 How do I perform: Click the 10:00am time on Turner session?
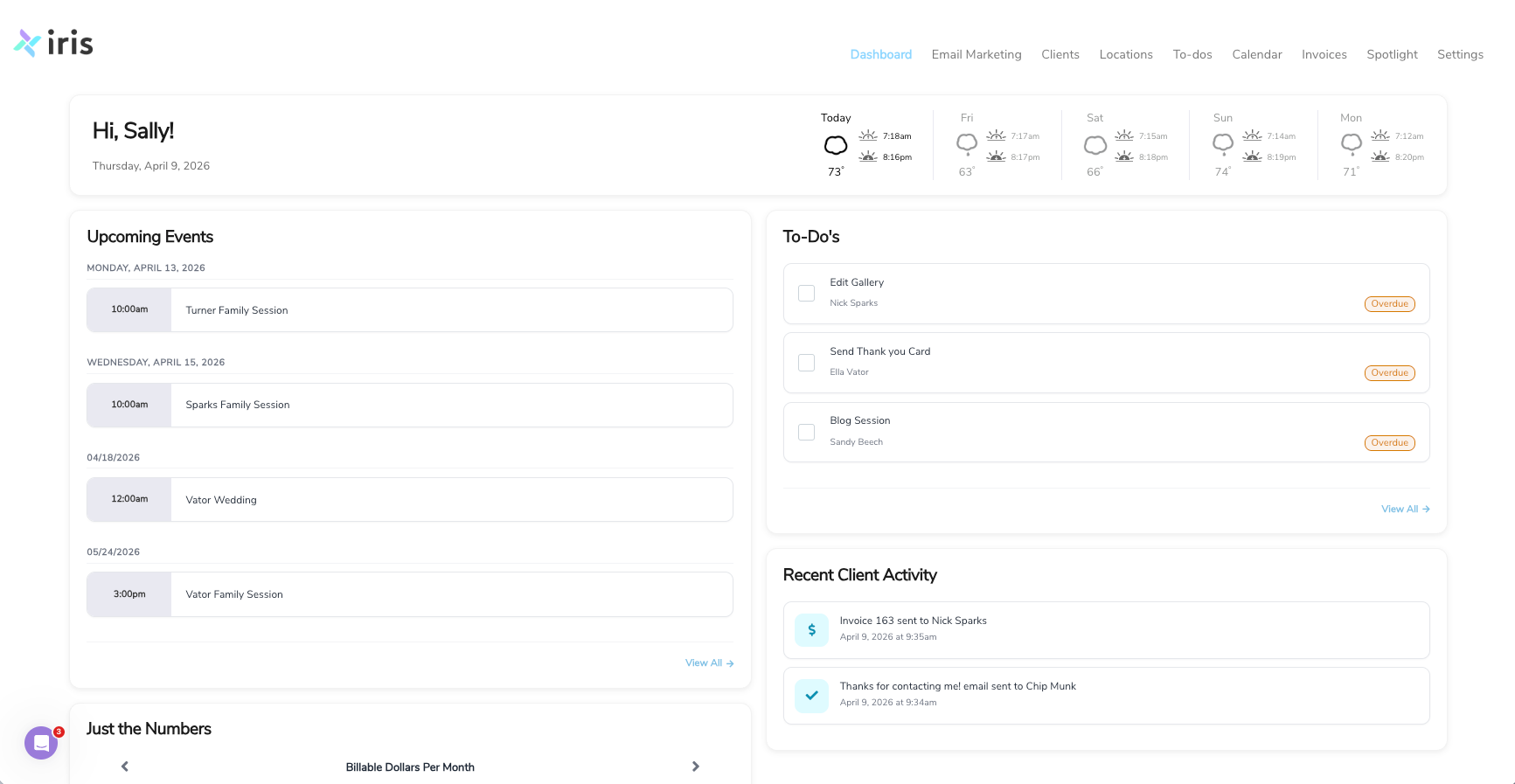click(129, 309)
